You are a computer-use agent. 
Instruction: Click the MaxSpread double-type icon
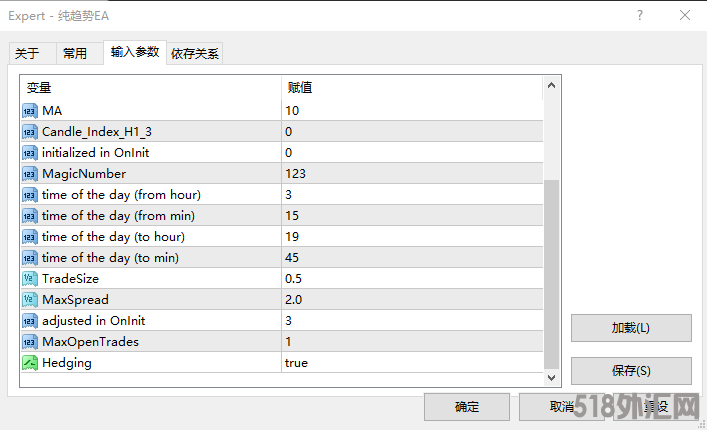coord(29,300)
